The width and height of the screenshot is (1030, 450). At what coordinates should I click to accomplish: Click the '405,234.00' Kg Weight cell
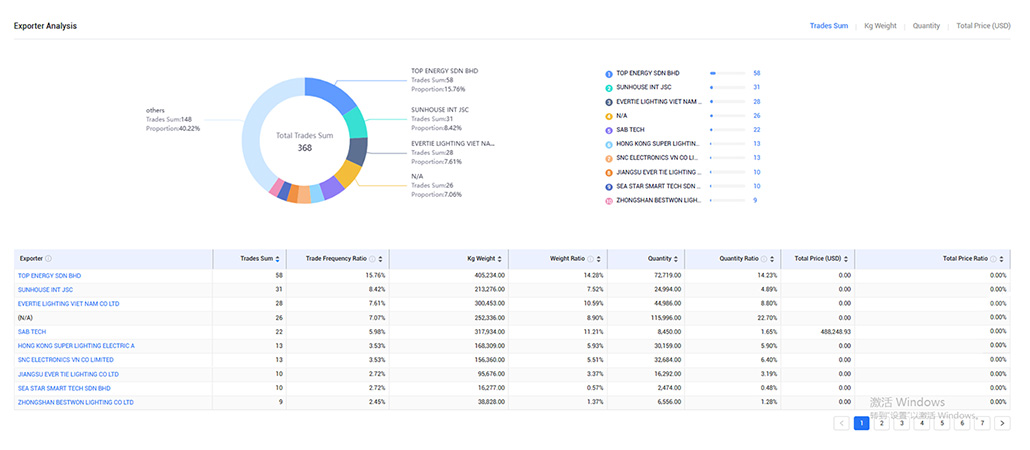coord(488,276)
